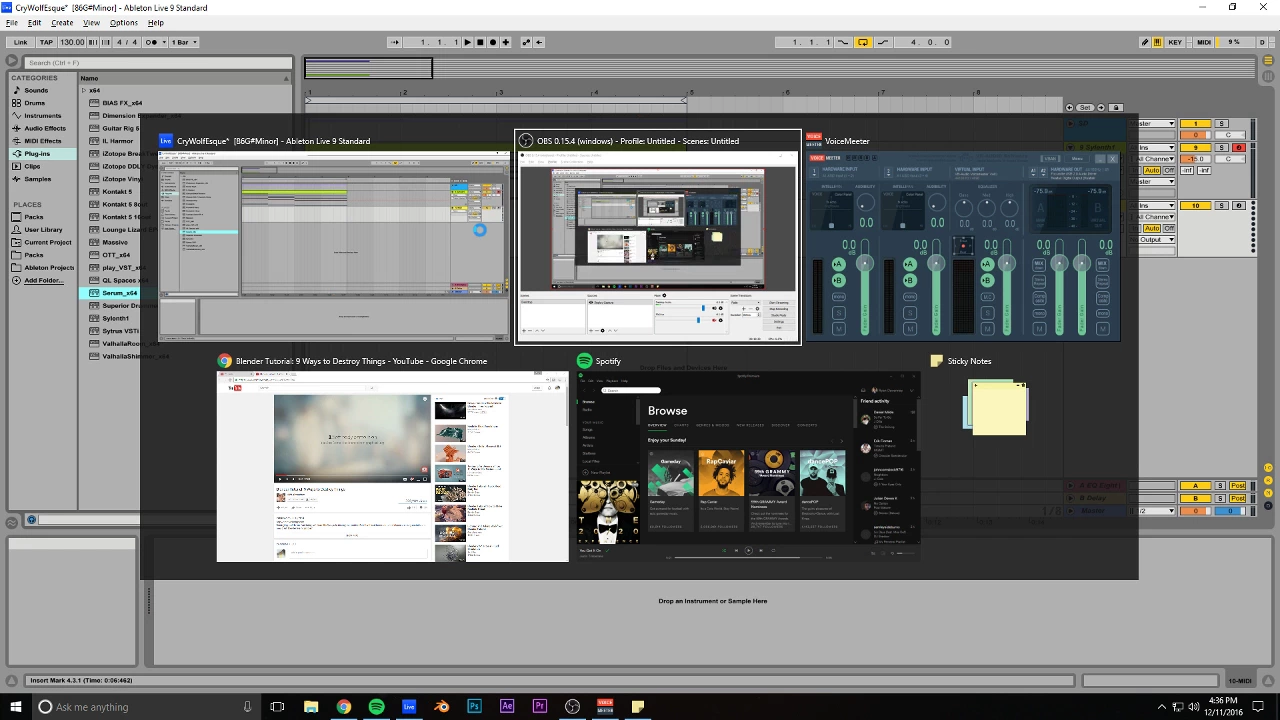
Task: Open the Options menu
Action: tap(124, 22)
